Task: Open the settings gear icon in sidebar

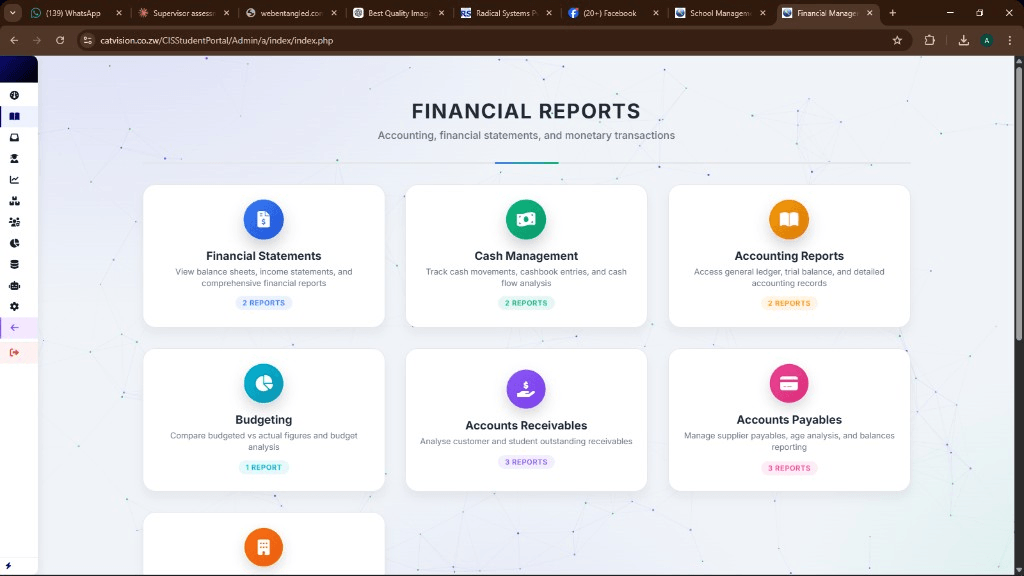Action: (x=14, y=306)
